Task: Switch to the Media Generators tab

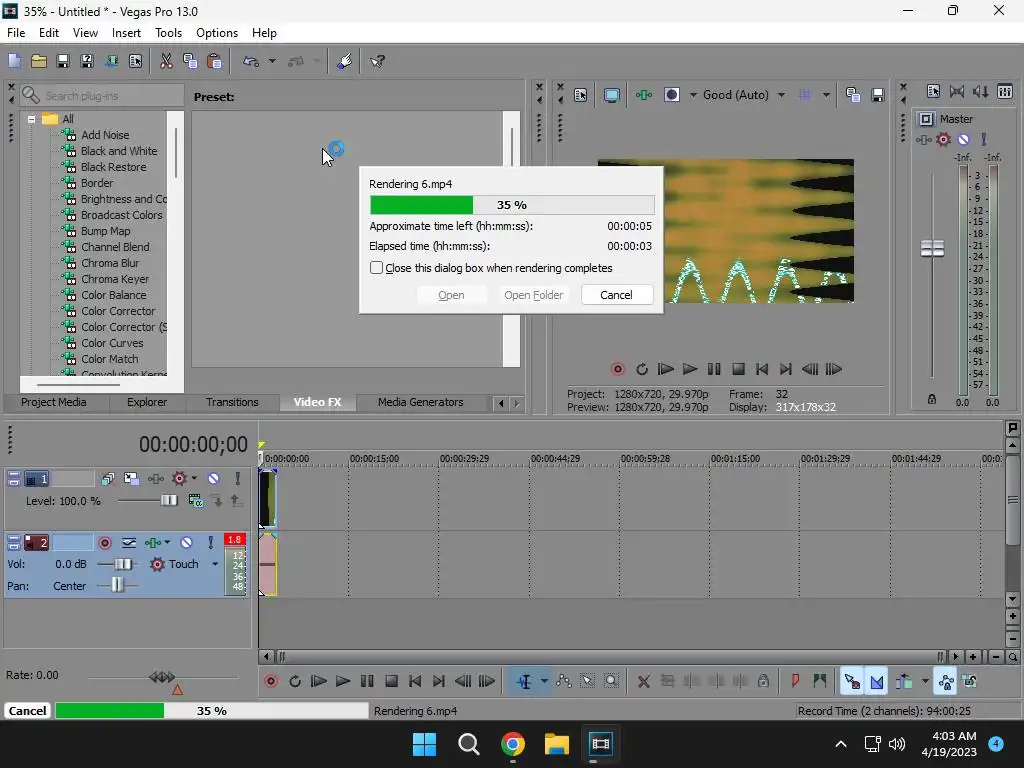Action: pyautogui.click(x=421, y=402)
